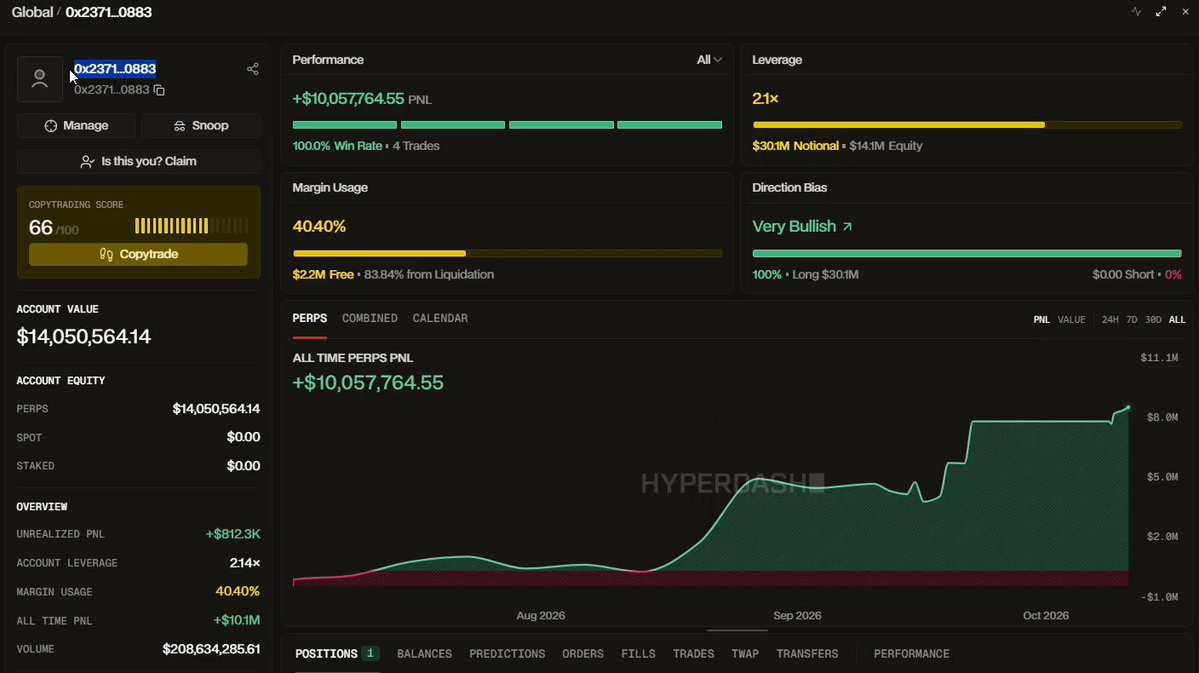This screenshot has width=1199, height=673.
Task: Click the Global breadcrumb link
Action: (x=32, y=12)
